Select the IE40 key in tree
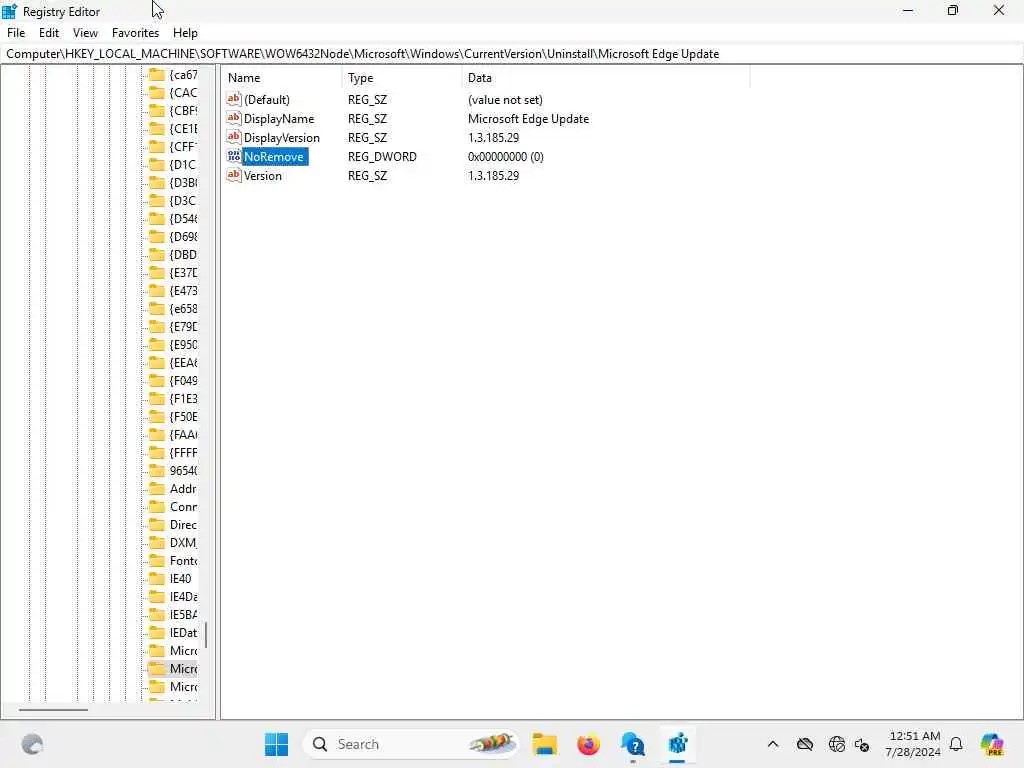Viewport: 1024px width, 768px height. click(x=180, y=579)
